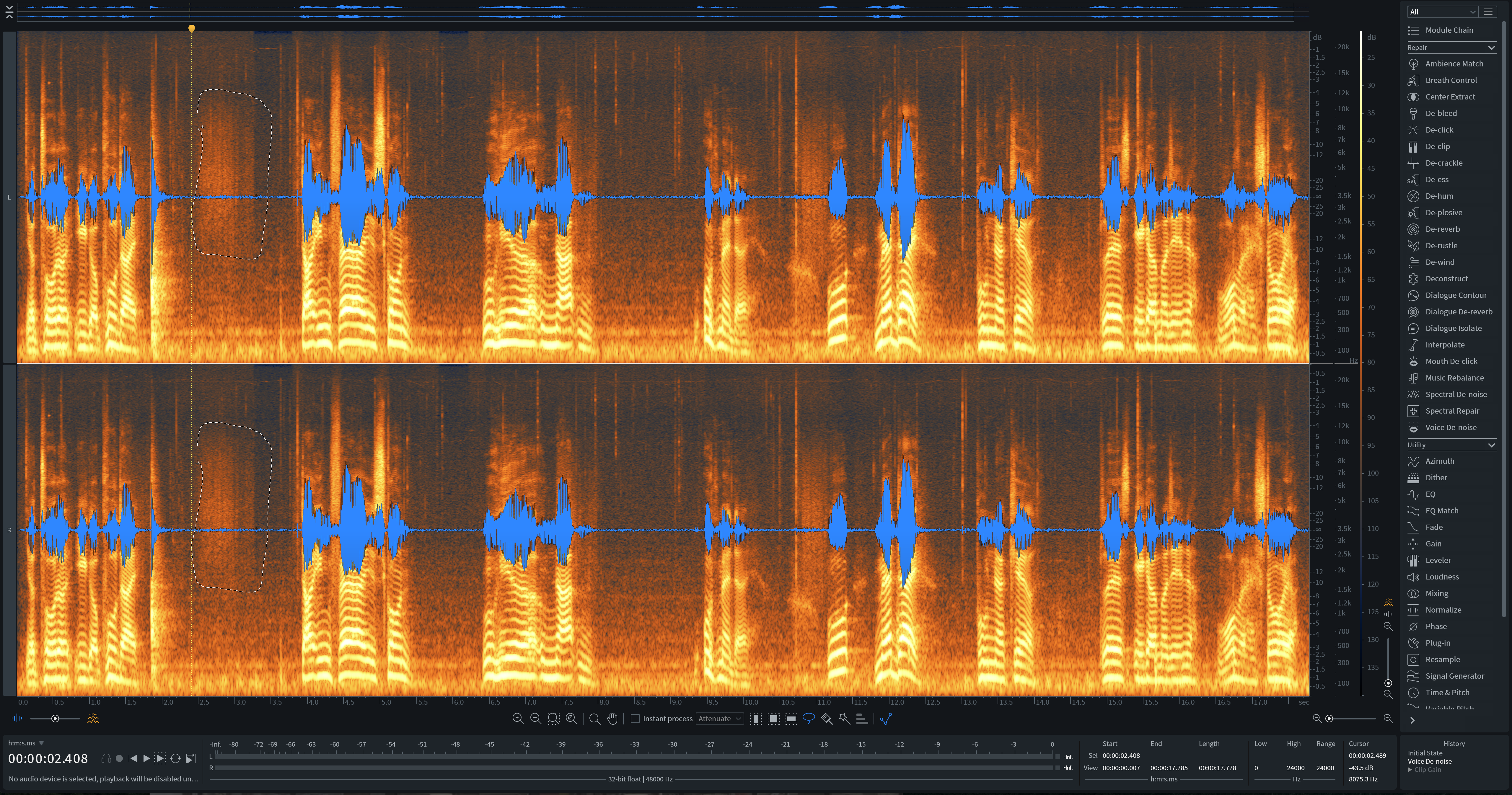This screenshot has height=795, width=1512.
Task: Toggle headphone input monitoring
Action: [x=106, y=758]
